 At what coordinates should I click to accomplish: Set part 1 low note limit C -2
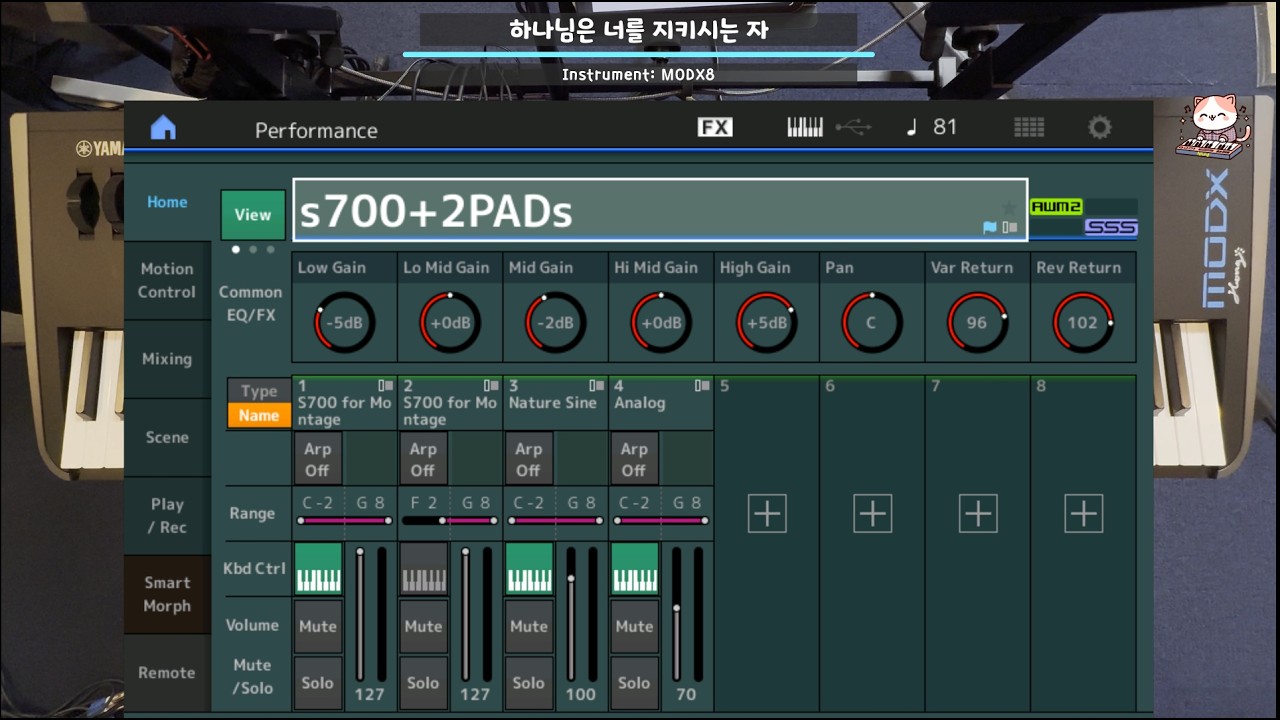[318, 503]
